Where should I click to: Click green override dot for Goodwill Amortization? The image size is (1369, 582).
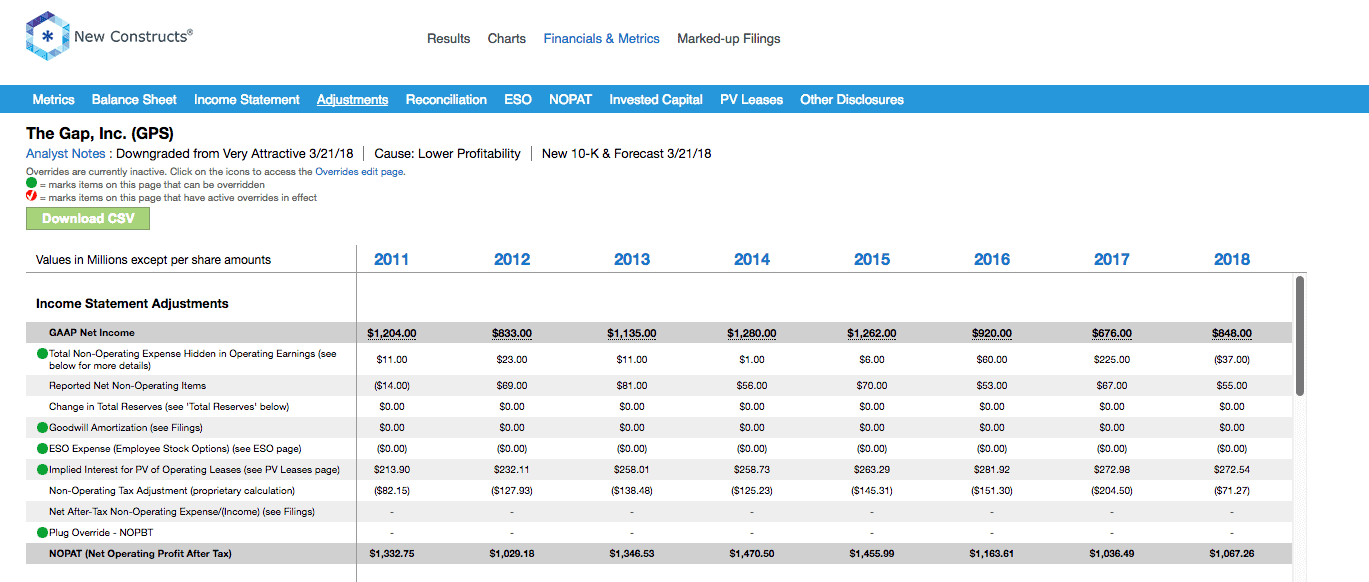pyautogui.click(x=42, y=427)
